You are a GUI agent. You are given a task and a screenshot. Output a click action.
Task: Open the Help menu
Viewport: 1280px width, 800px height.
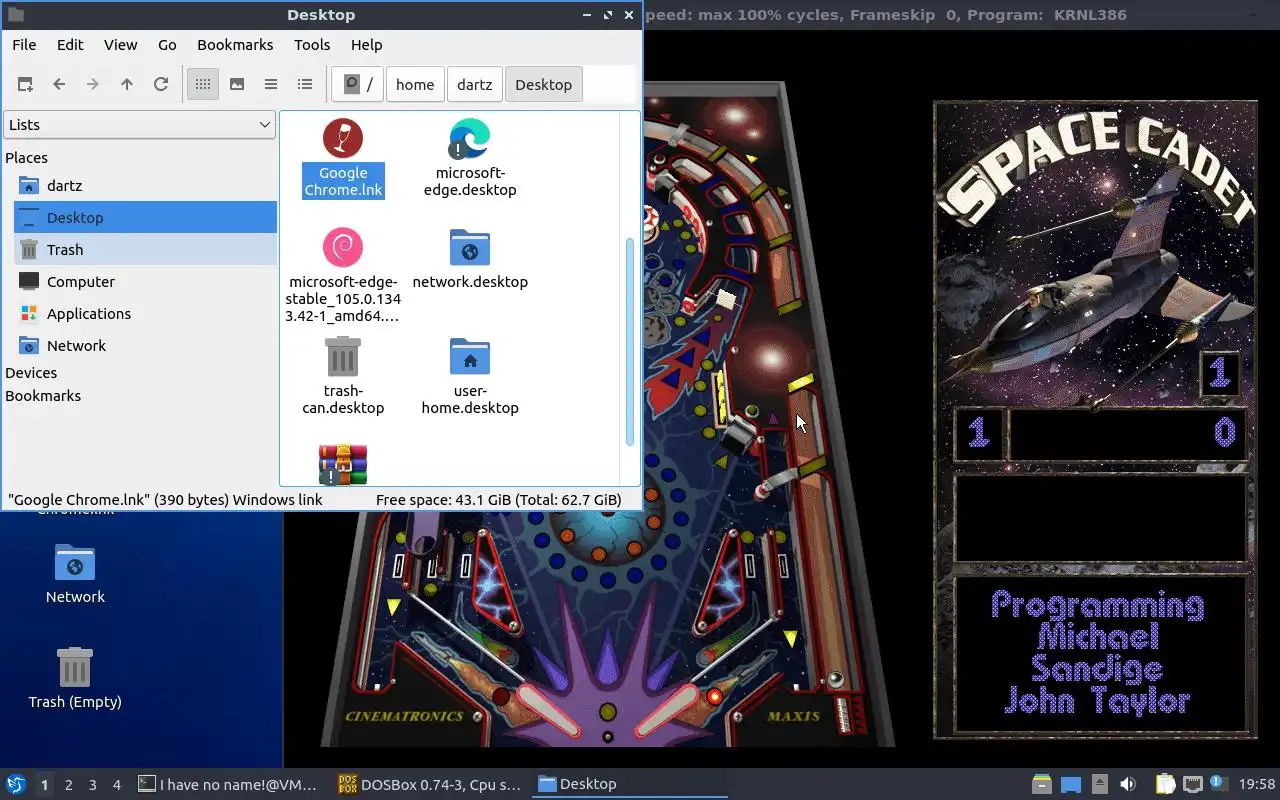[x=367, y=45]
